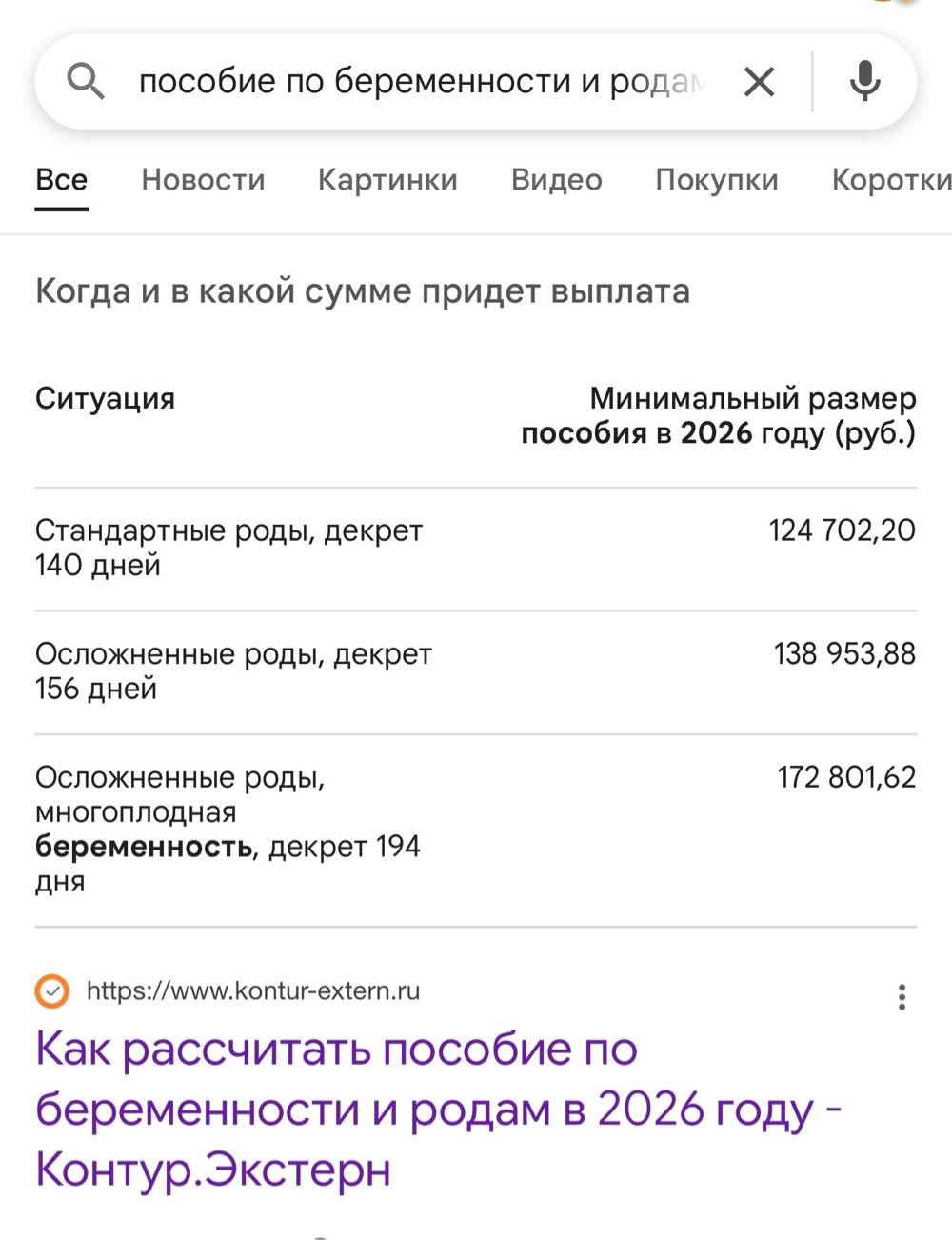Switch to the Картинки tab
Screen dimensions: 952x1240
click(387, 179)
